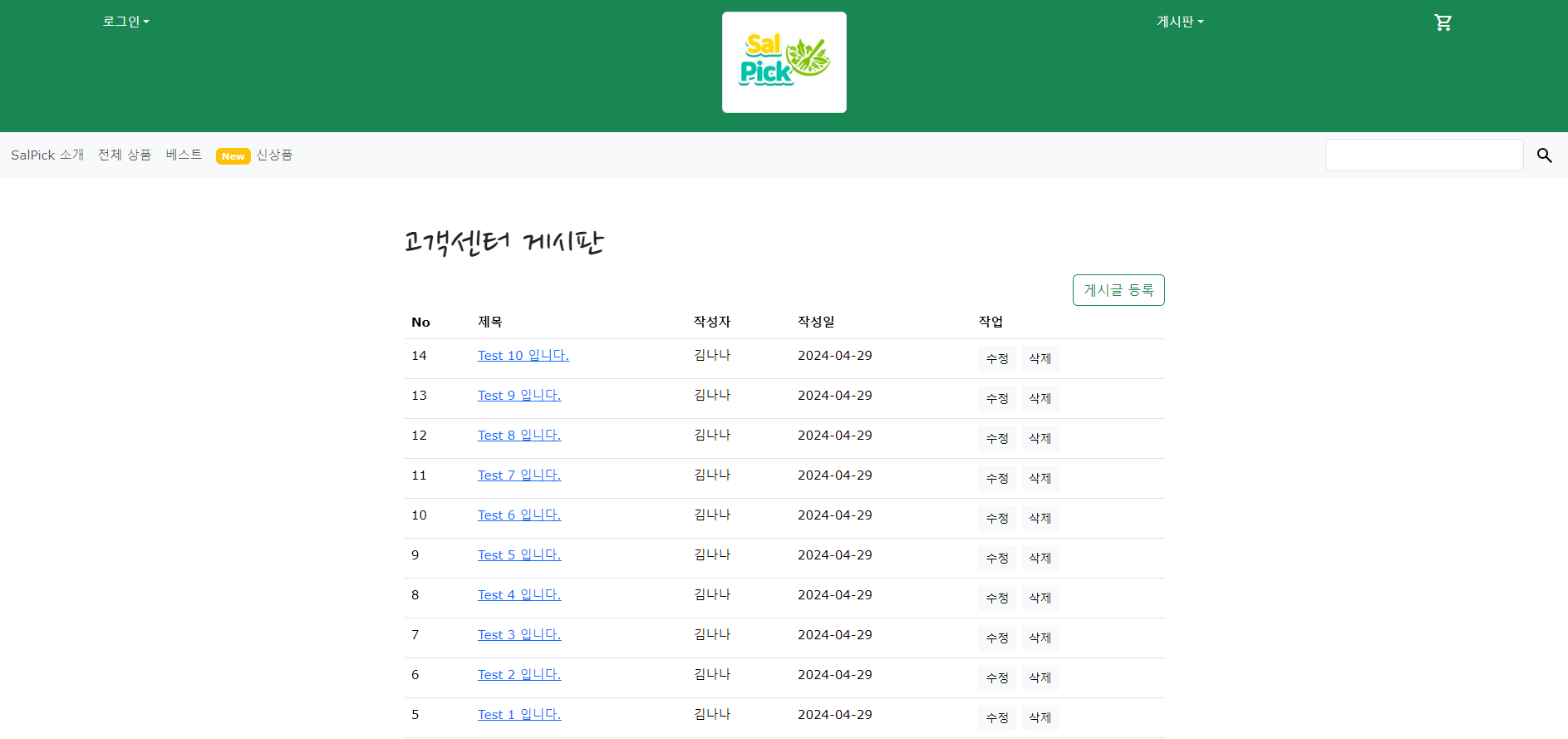Open 전체 상품 menu item
This screenshot has width=1568, height=739.
click(x=125, y=155)
